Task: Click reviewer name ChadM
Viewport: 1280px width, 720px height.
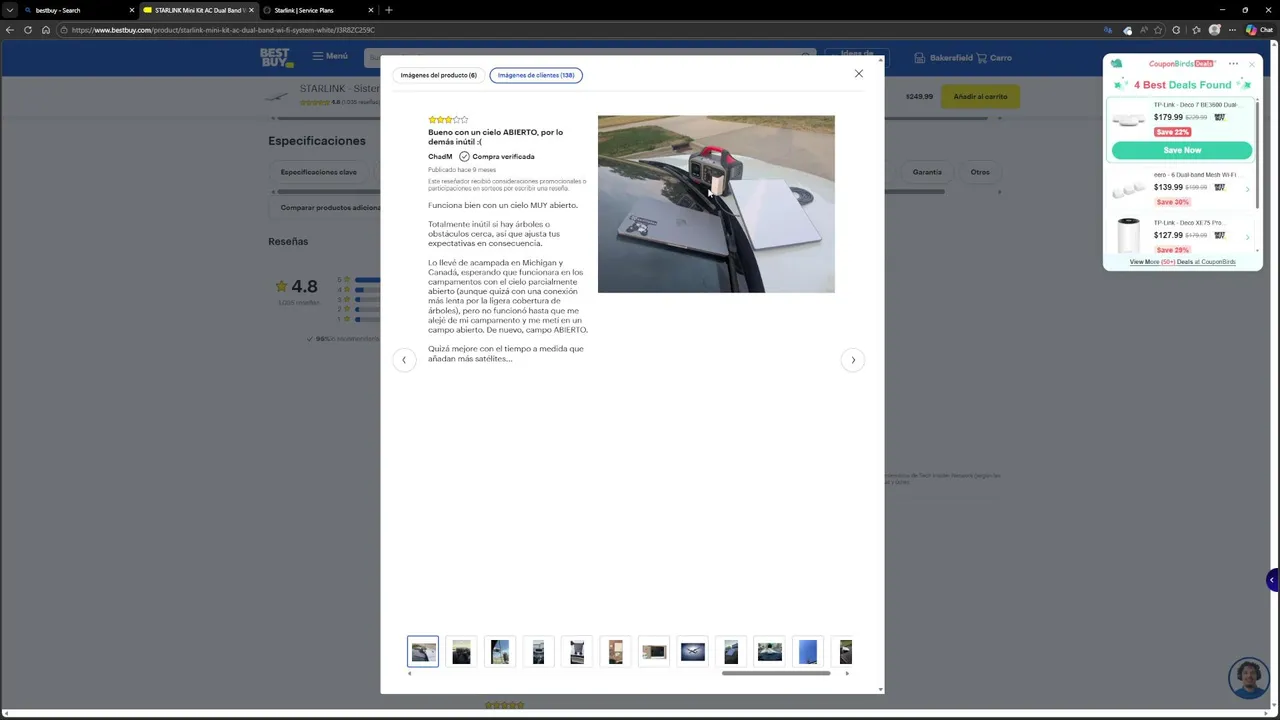Action: point(440,157)
